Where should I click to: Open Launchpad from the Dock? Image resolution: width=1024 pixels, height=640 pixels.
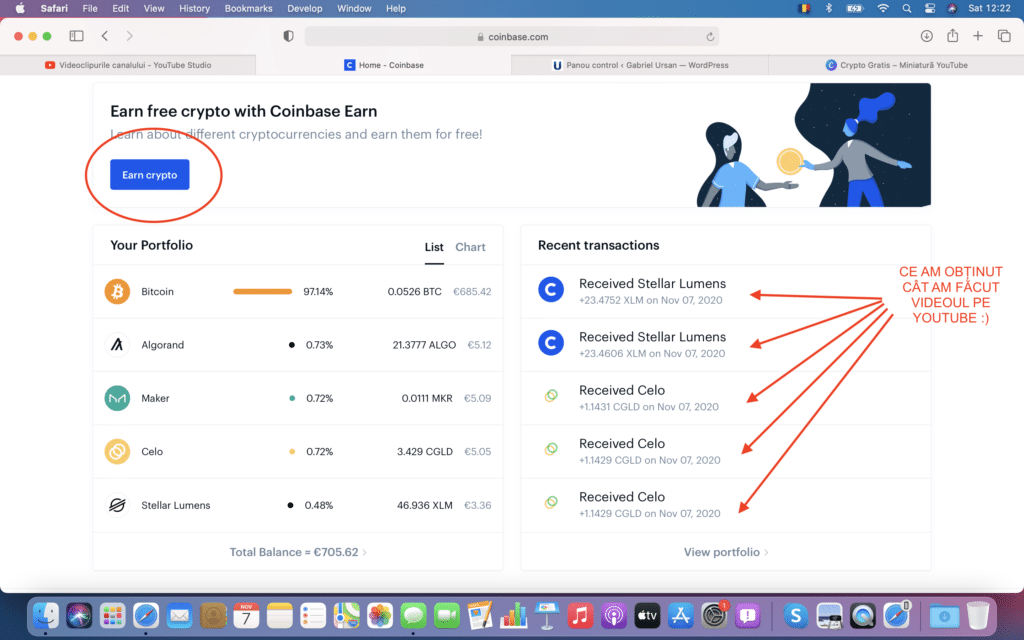click(x=112, y=615)
